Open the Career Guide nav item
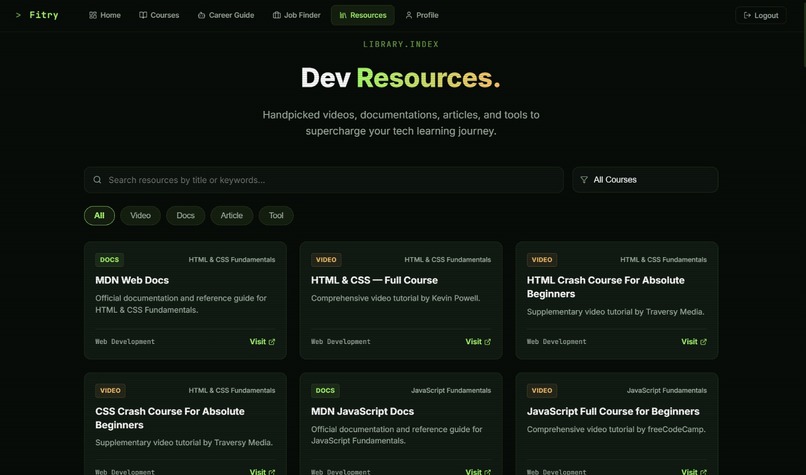806x475 pixels. coord(226,15)
